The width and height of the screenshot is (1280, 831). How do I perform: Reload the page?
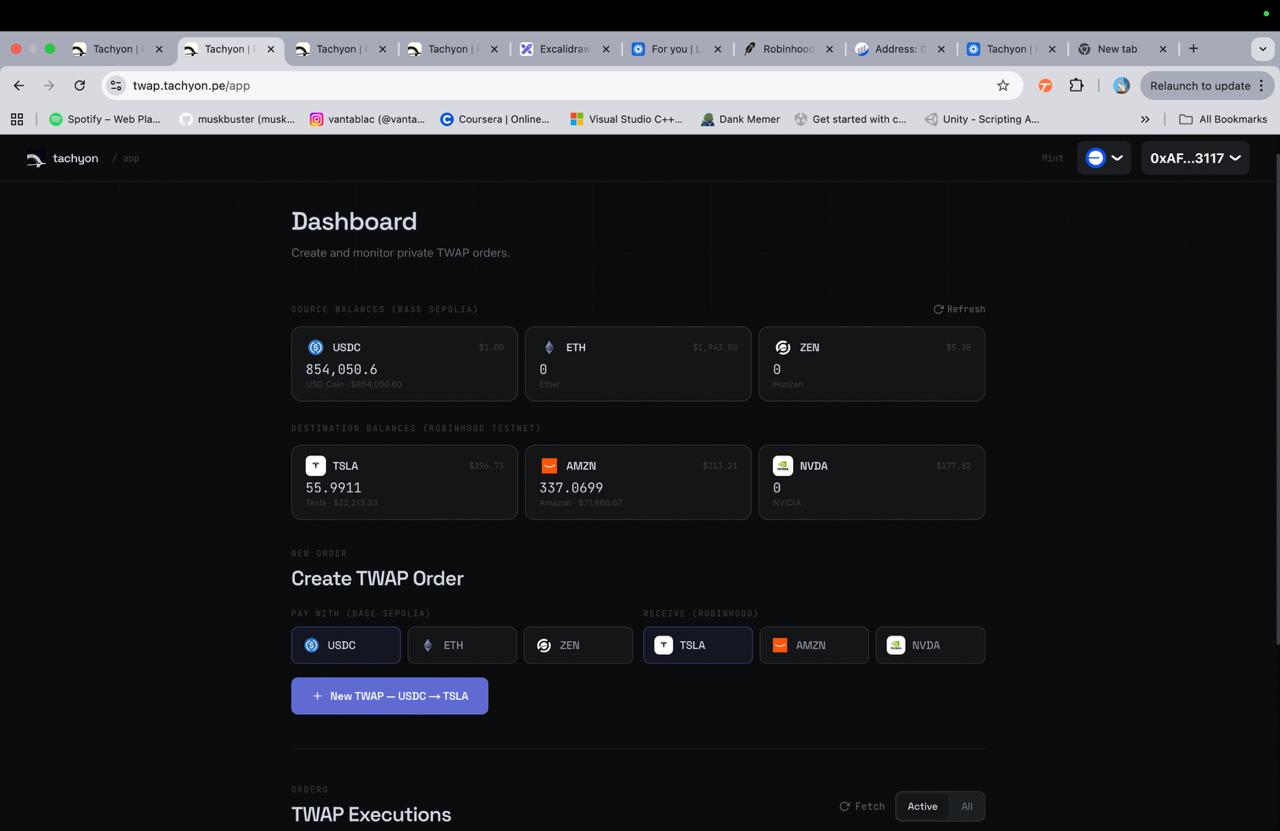(80, 86)
